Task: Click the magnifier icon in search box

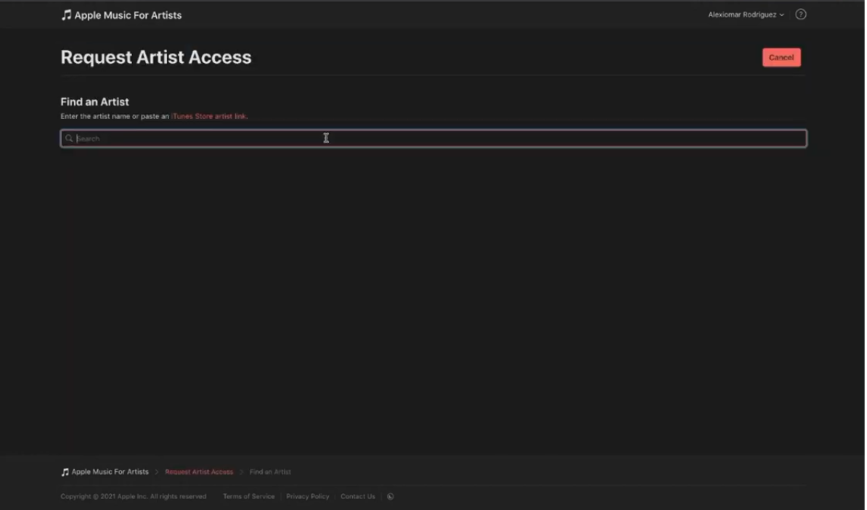Action: click(x=69, y=138)
